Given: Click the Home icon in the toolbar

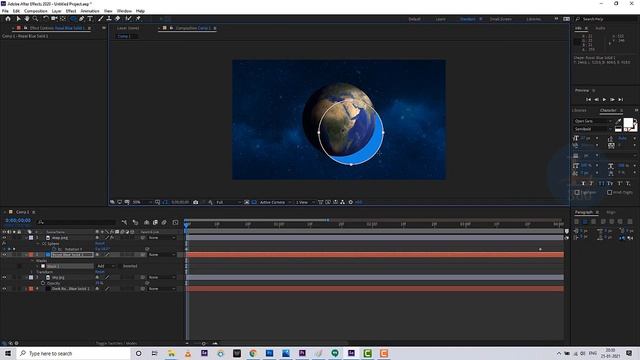Looking at the screenshot, I should [8, 18].
